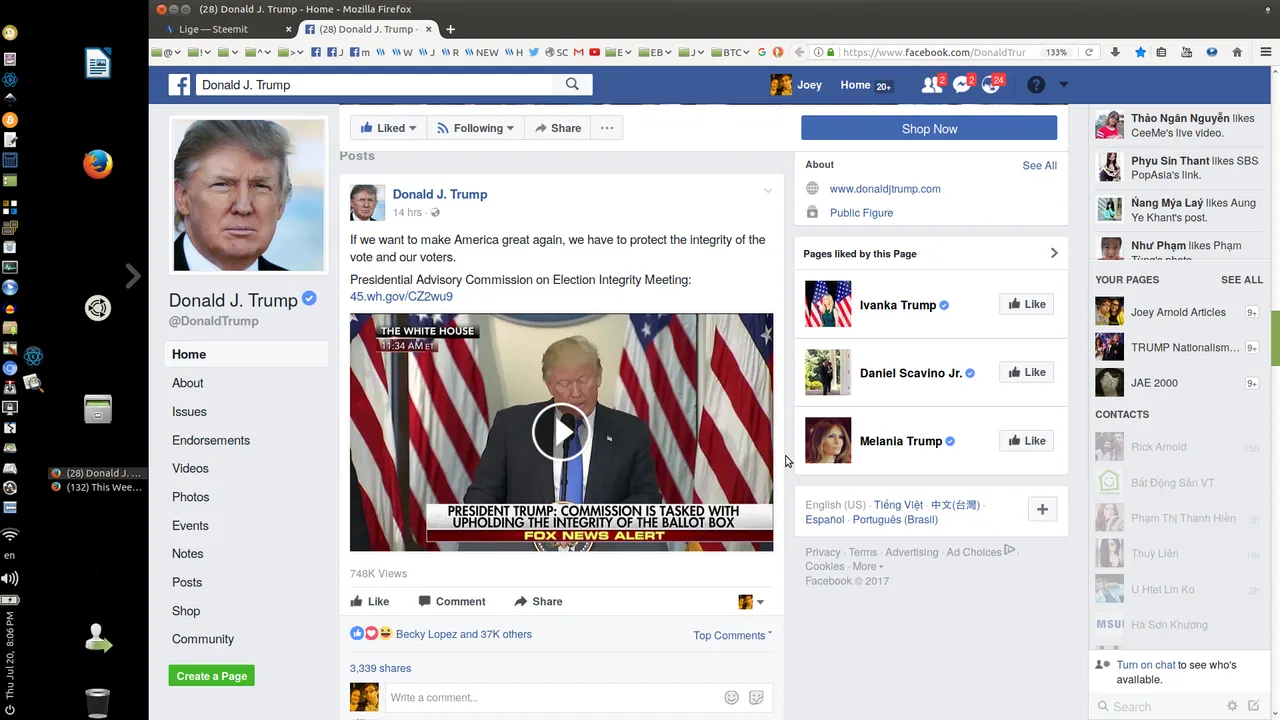
Task: Open the Top Comments sort dropdown
Action: 732,635
